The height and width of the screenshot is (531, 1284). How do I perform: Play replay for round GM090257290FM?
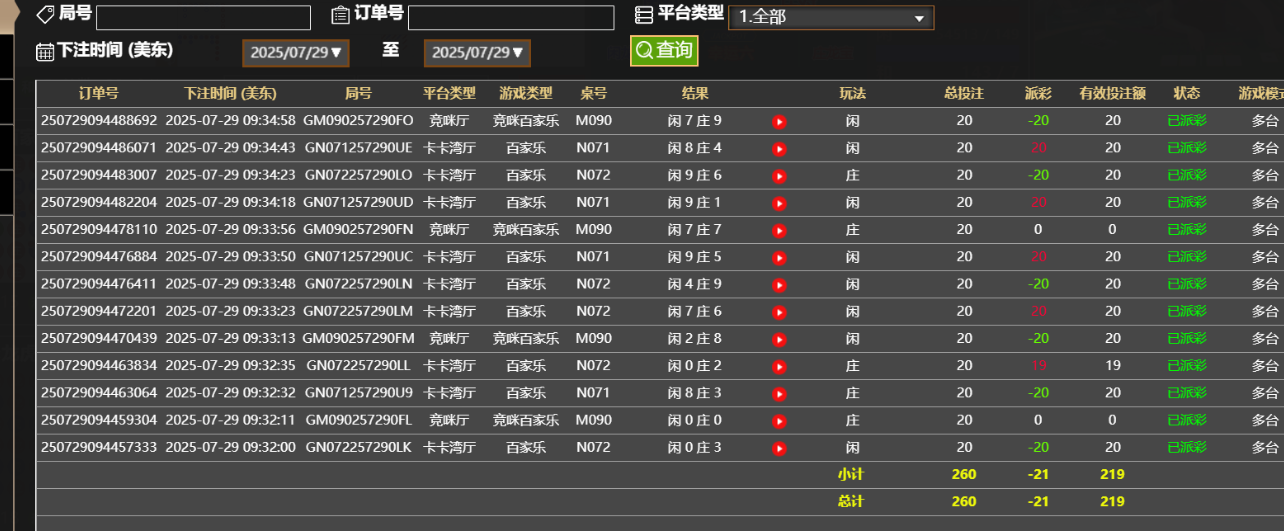tap(779, 339)
